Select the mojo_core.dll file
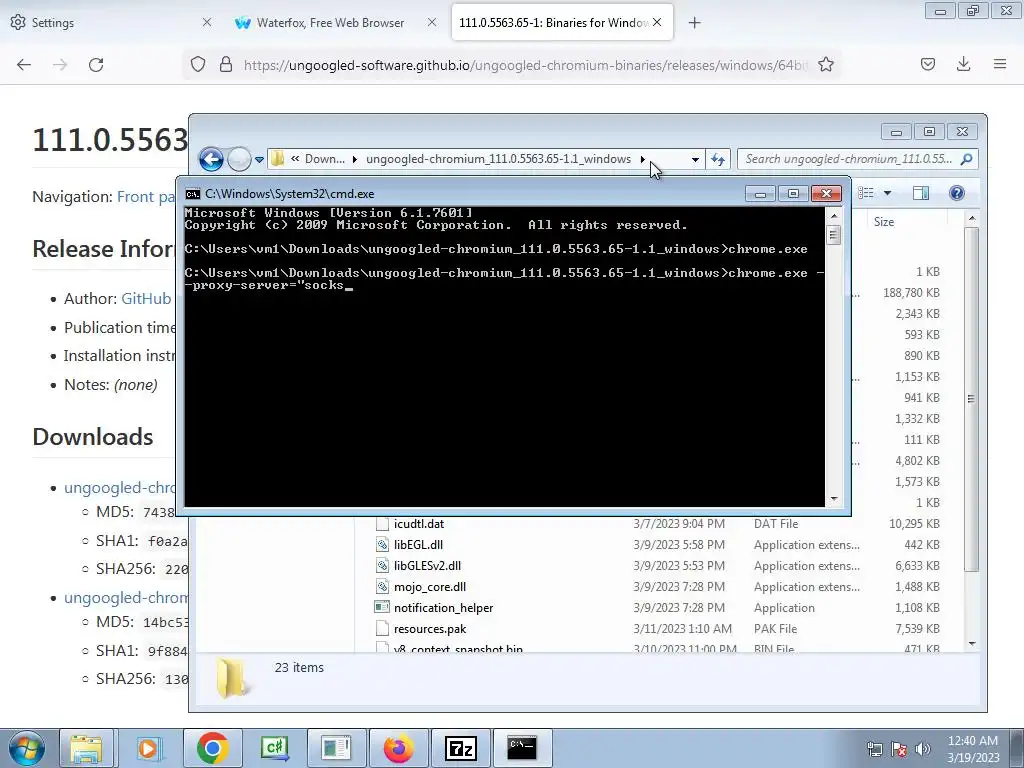This screenshot has width=1024, height=768. pos(430,586)
